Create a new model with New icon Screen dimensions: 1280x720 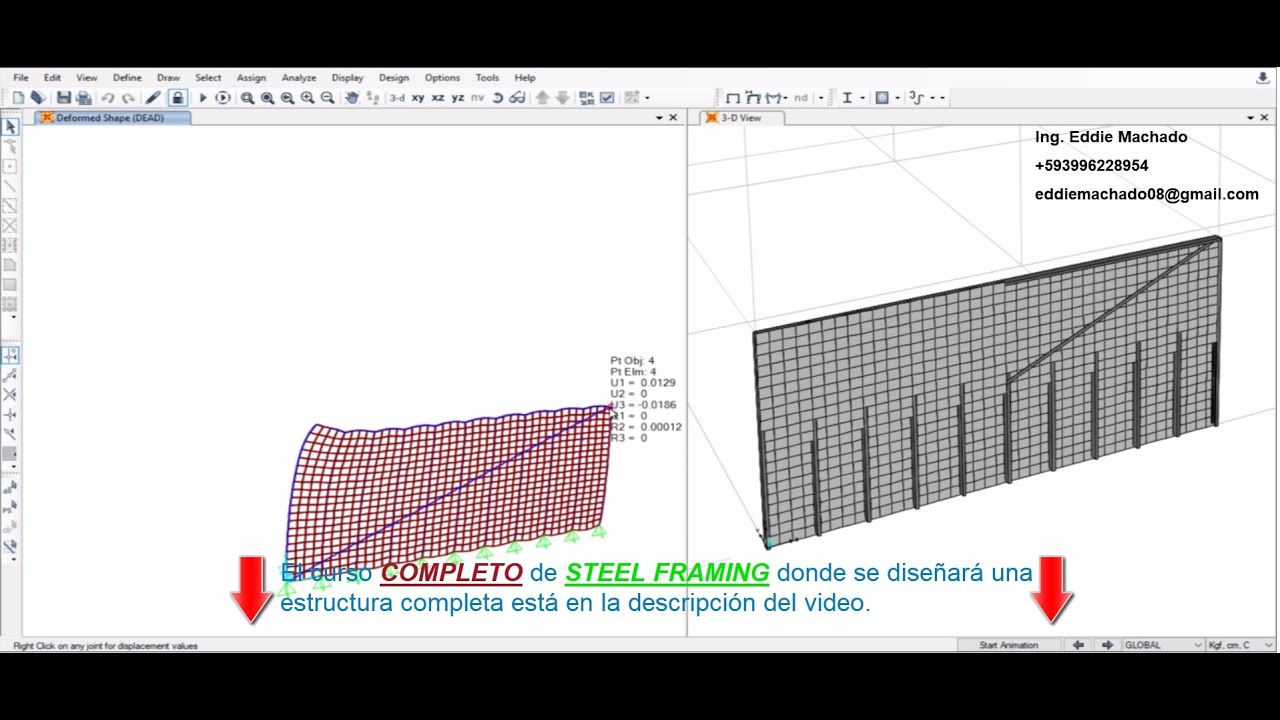pos(18,98)
